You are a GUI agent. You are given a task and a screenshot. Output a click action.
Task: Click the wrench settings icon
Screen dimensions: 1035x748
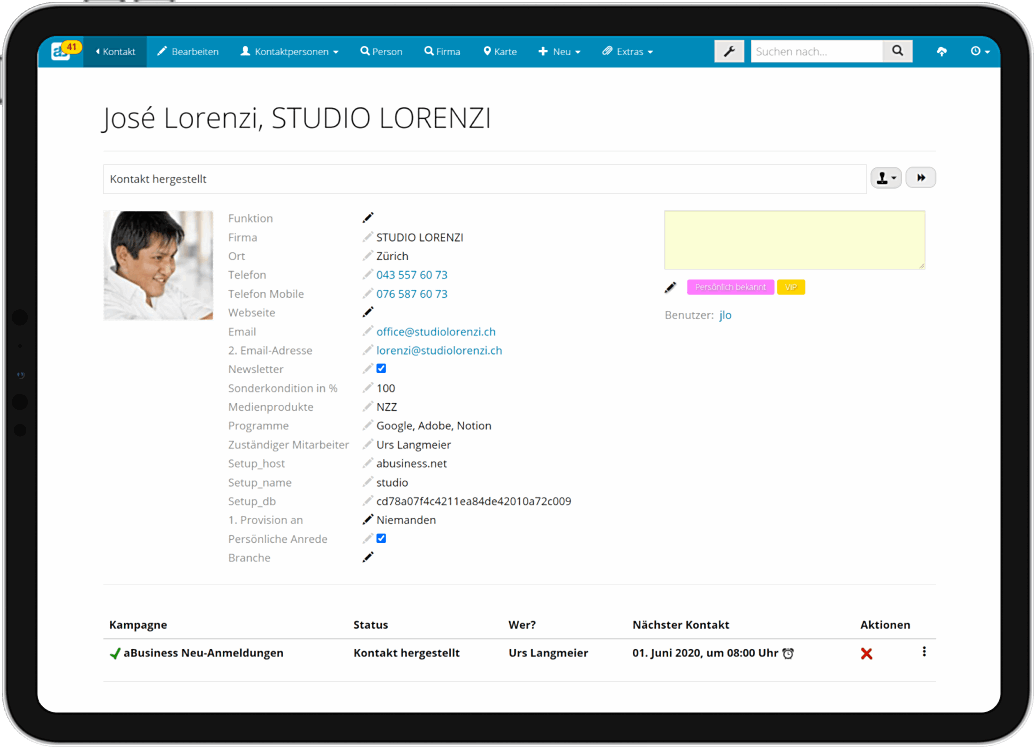pyautogui.click(x=729, y=51)
